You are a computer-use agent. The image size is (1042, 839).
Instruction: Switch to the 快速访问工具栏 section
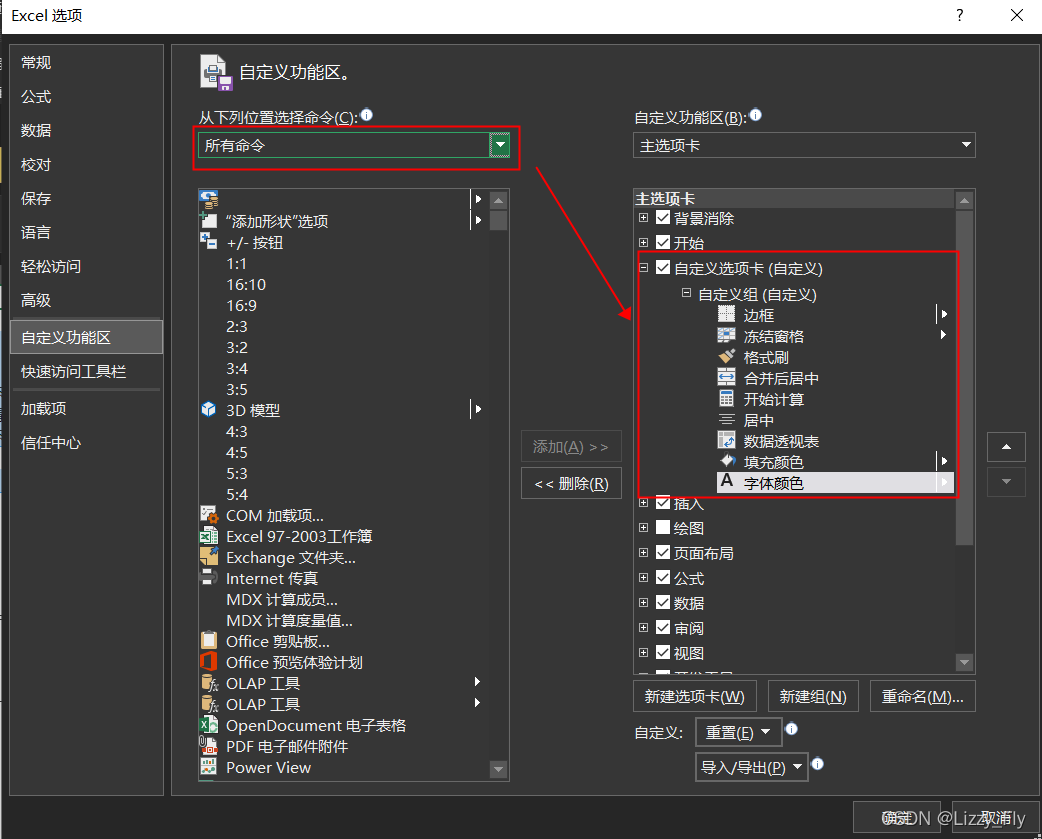75,372
